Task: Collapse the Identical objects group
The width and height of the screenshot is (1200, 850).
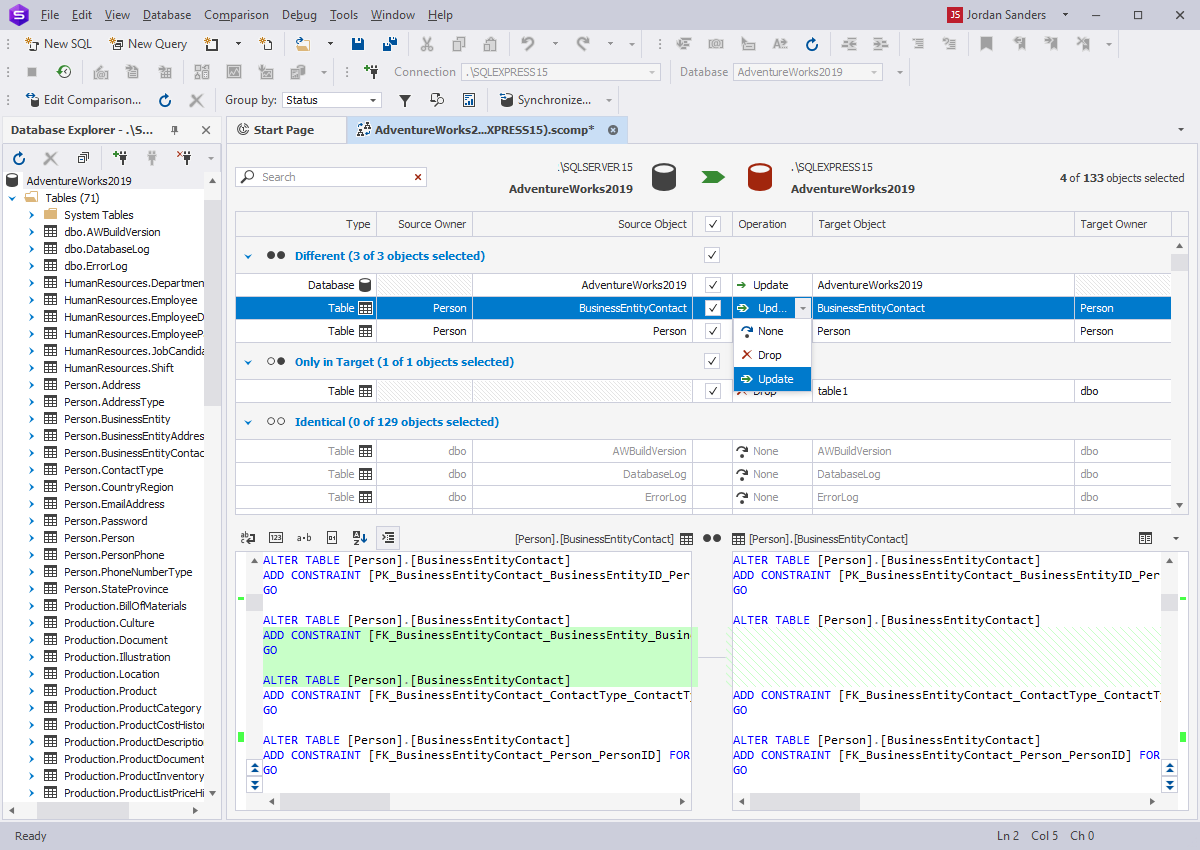Action: (248, 421)
